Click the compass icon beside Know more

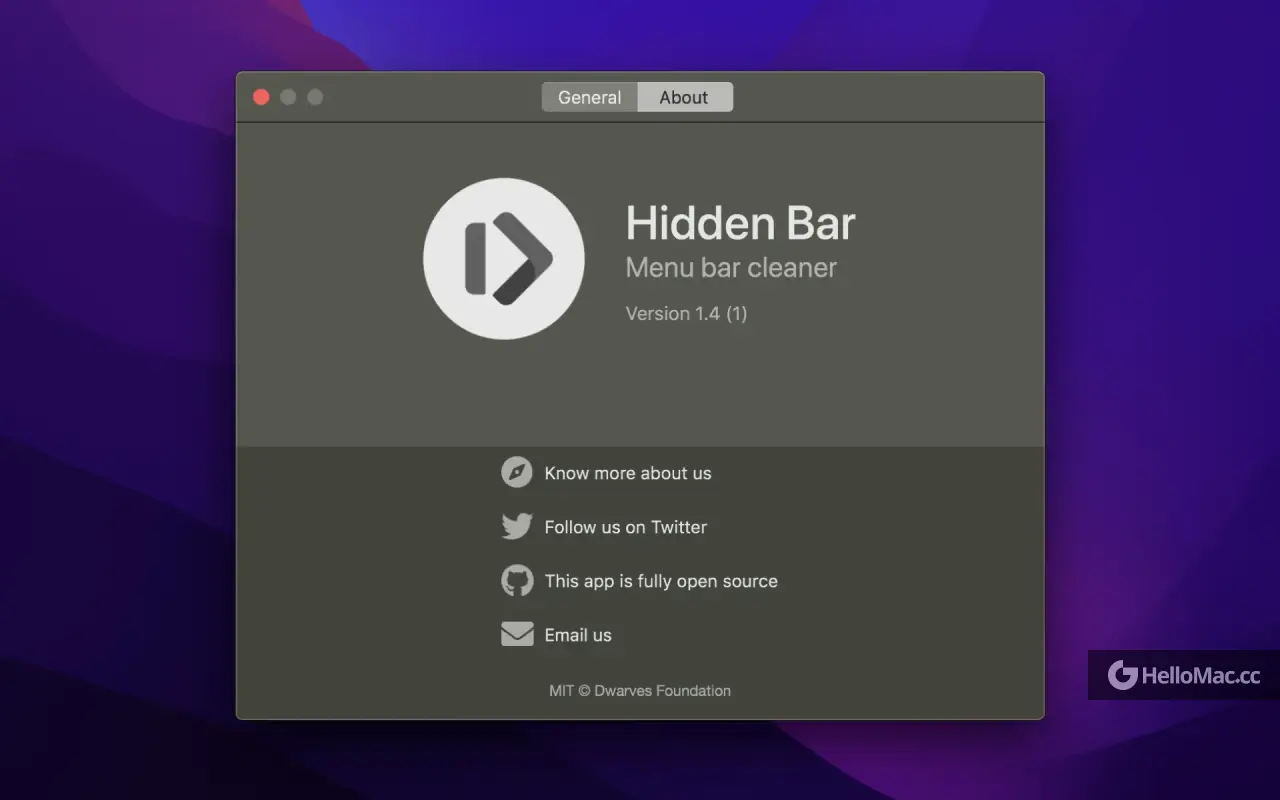point(517,472)
